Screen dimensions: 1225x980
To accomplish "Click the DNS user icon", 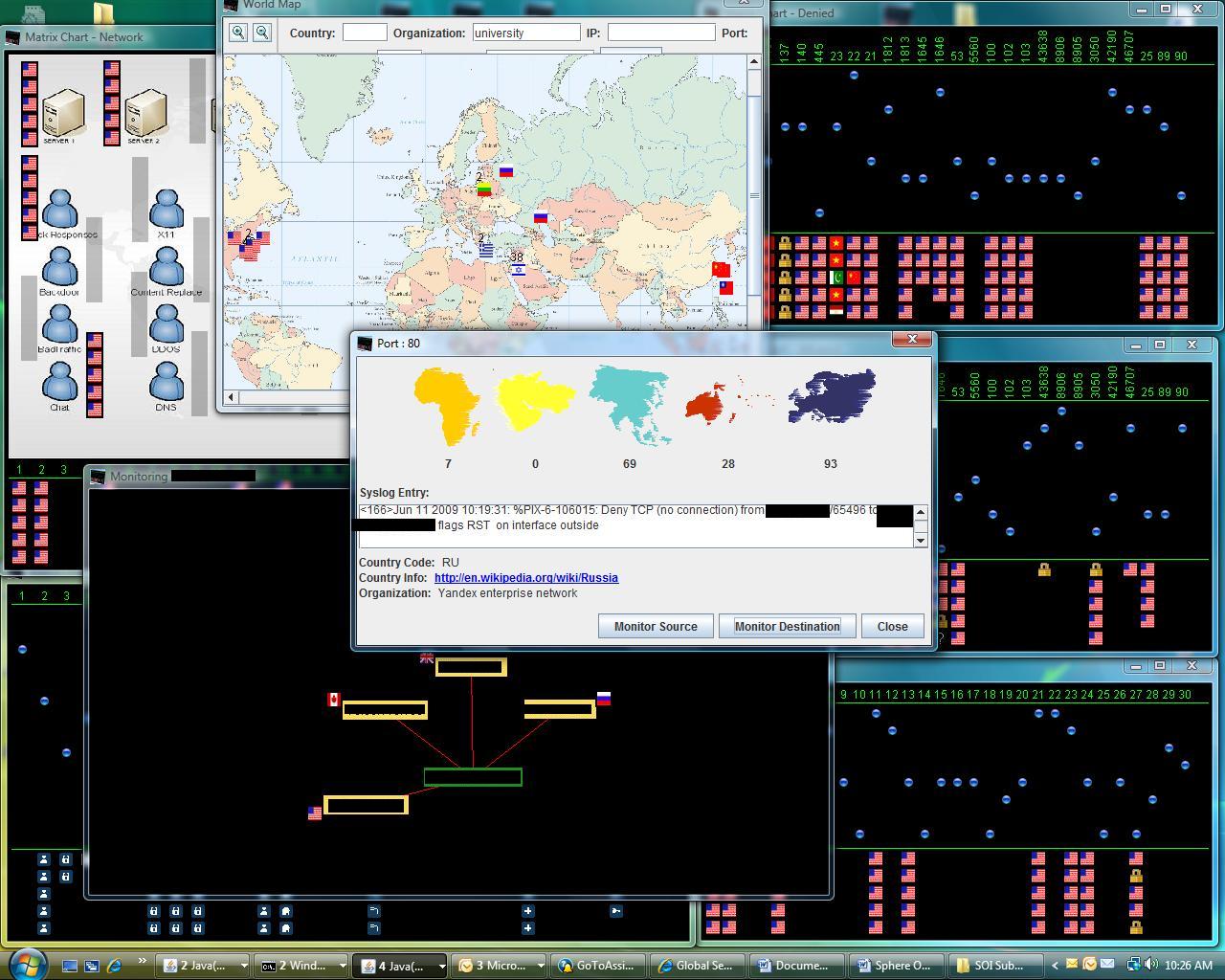I will tap(166, 381).
